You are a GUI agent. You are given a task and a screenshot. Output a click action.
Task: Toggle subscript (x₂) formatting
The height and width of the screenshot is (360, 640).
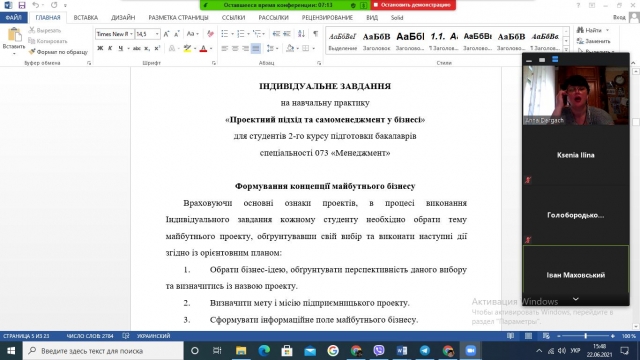coord(147,49)
